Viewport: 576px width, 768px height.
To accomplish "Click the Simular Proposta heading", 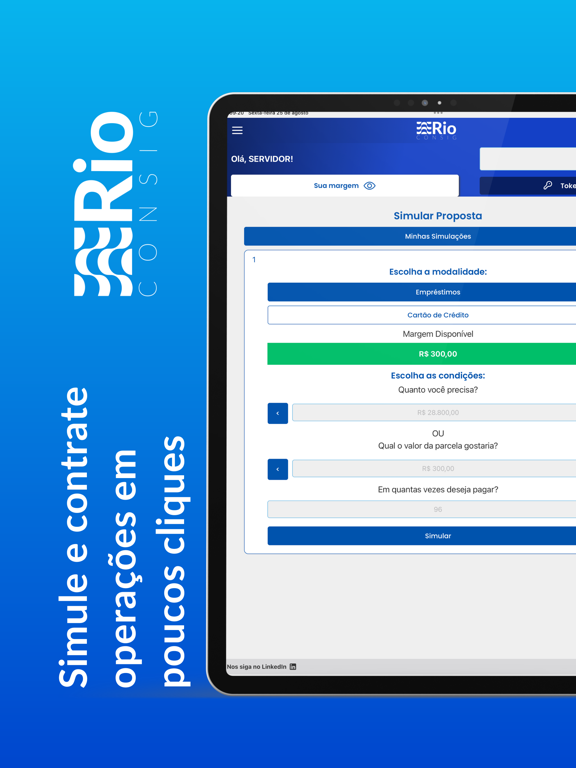I will click(x=438, y=216).
